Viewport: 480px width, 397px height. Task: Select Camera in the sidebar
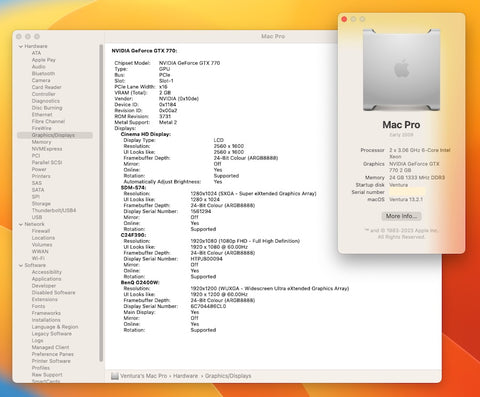coord(41,80)
